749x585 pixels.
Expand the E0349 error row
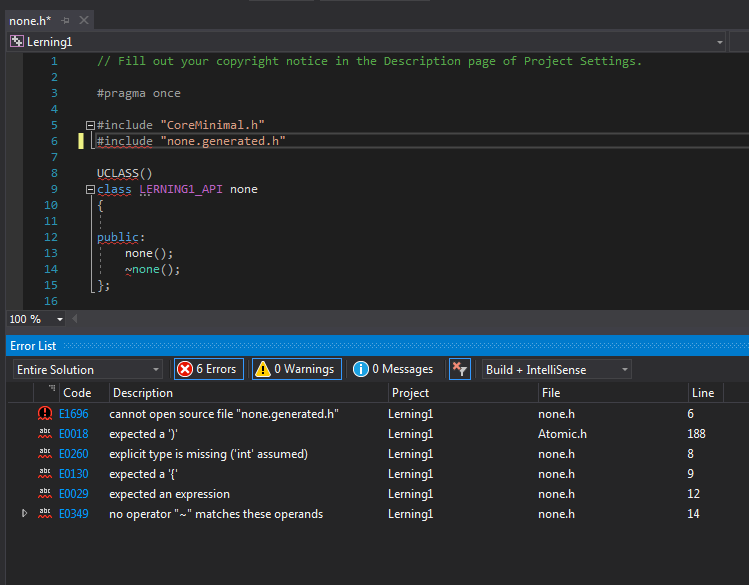[25, 514]
